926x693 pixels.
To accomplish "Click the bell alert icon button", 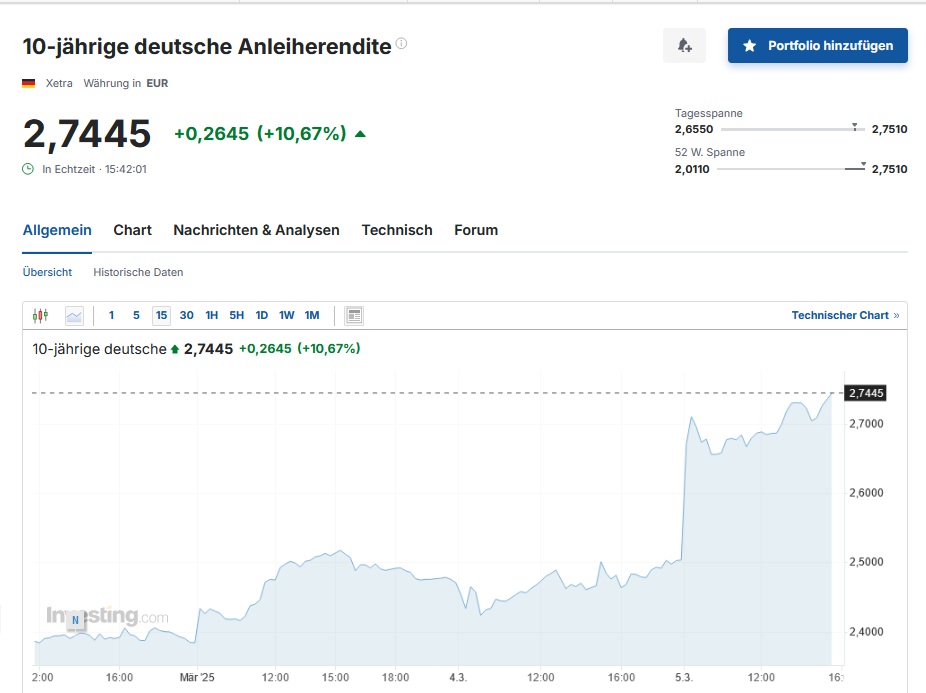I will [x=684, y=45].
